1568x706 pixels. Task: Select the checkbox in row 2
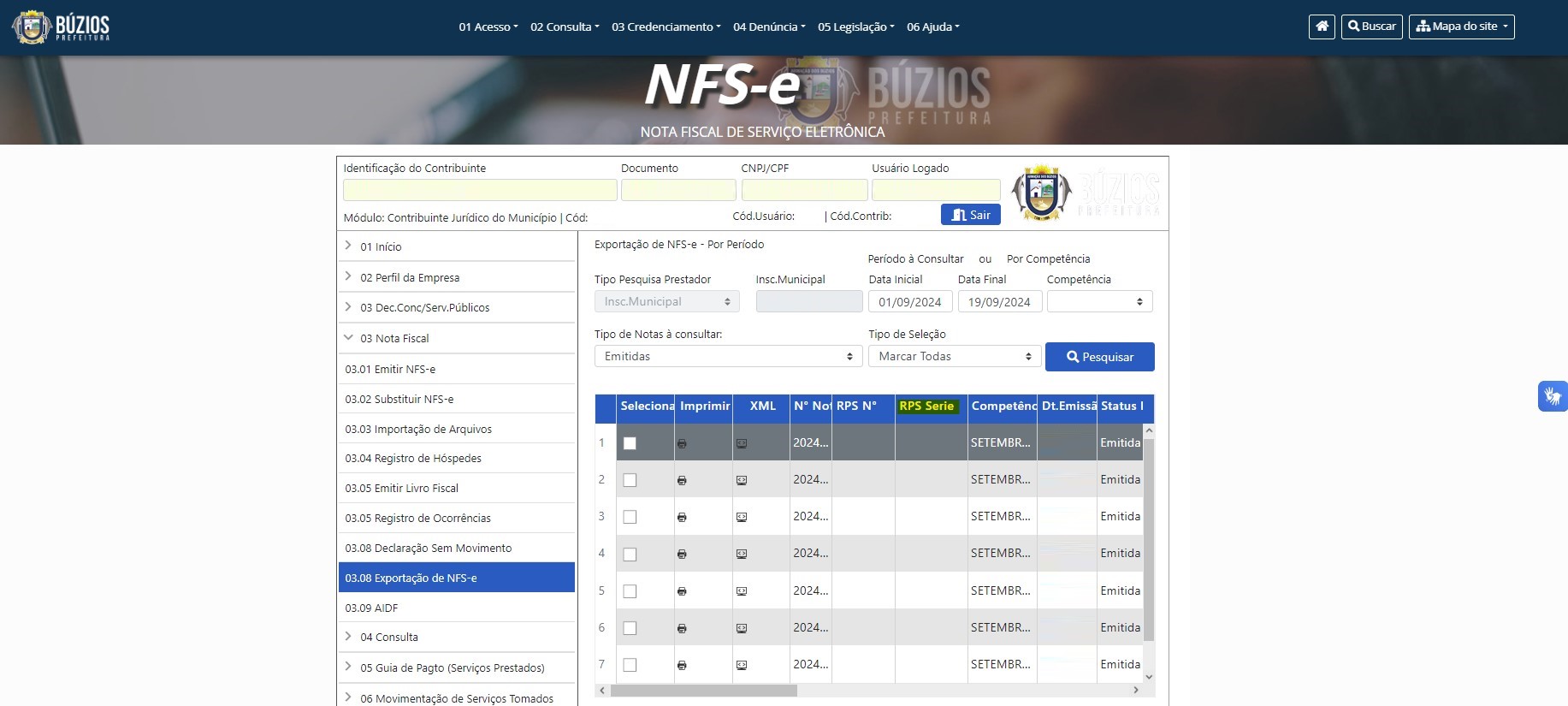point(630,480)
